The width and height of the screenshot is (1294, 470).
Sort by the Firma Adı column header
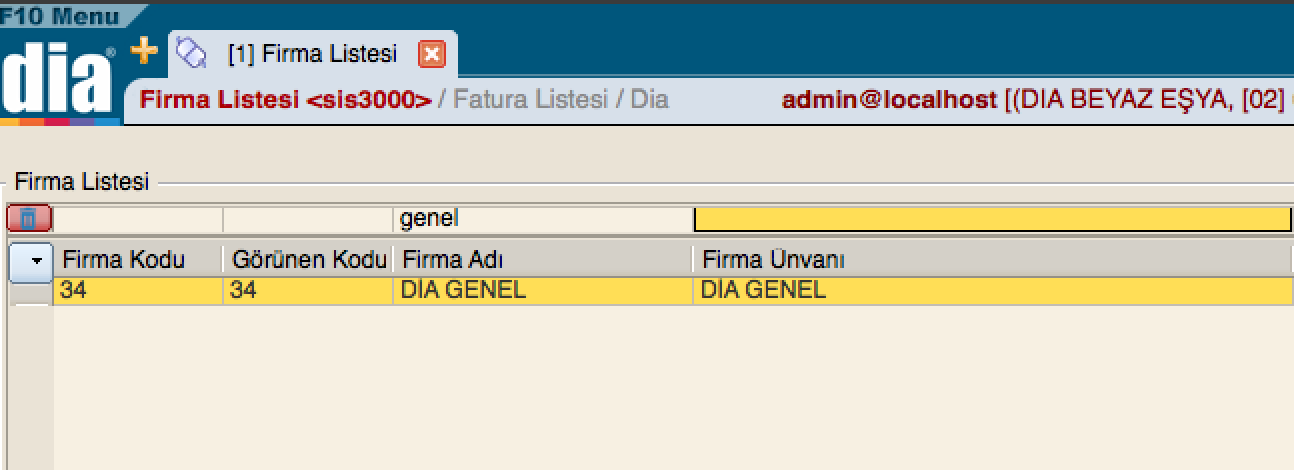(452, 260)
